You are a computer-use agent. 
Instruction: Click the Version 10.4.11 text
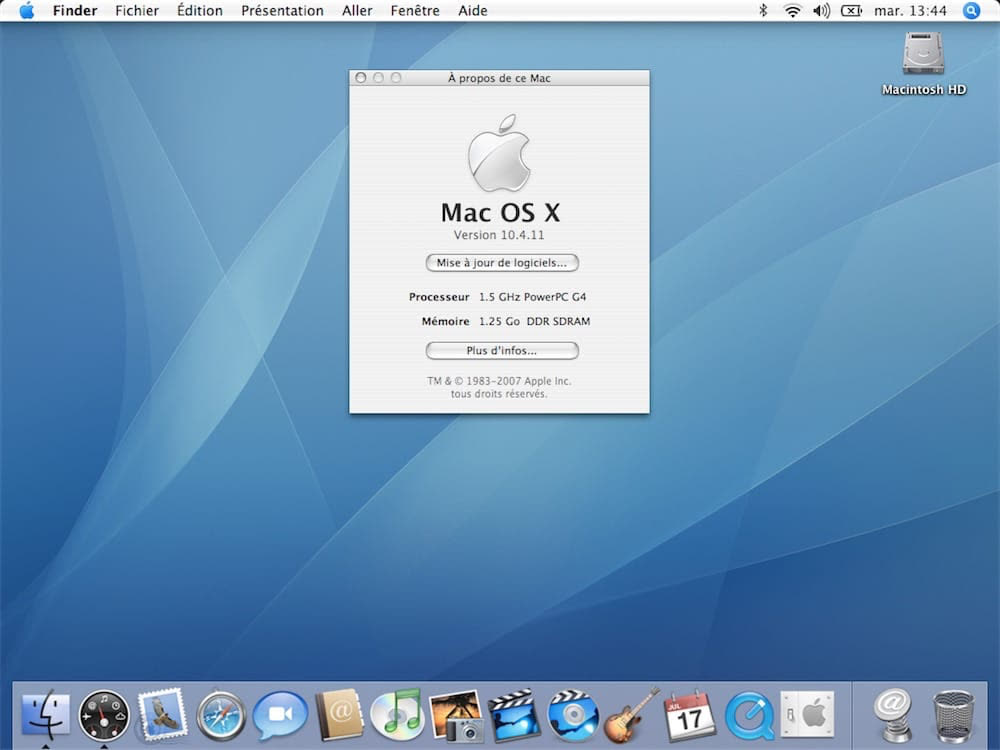tap(499, 235)
